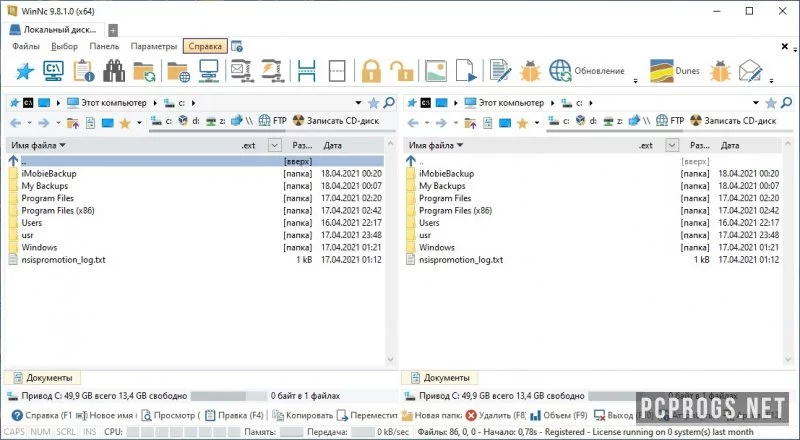Click the orange bug icon after Dunes
The height and width of the screenshot is (440, 800).
click(x=720, y=71)
